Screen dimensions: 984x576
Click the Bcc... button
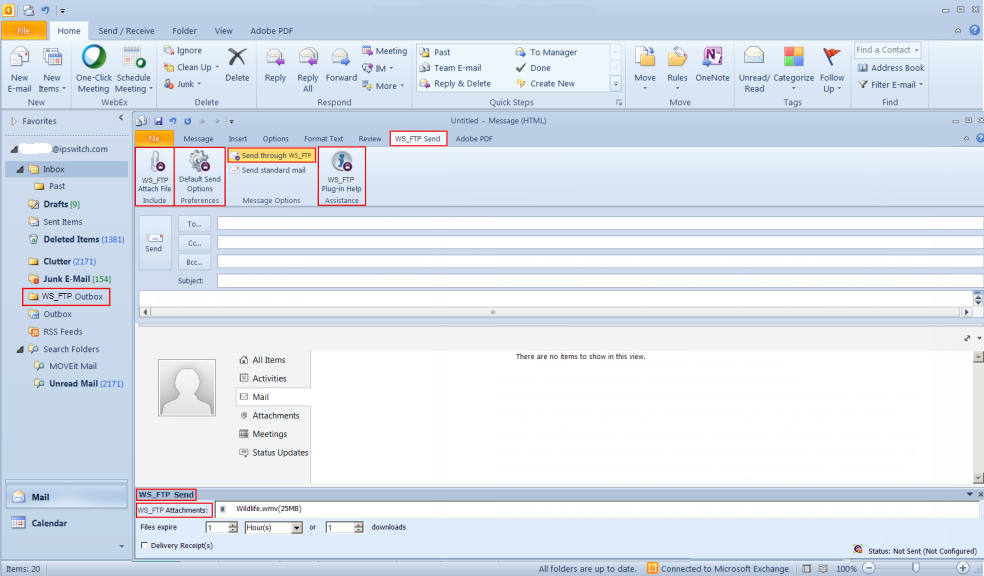click(x=195, y=262)
